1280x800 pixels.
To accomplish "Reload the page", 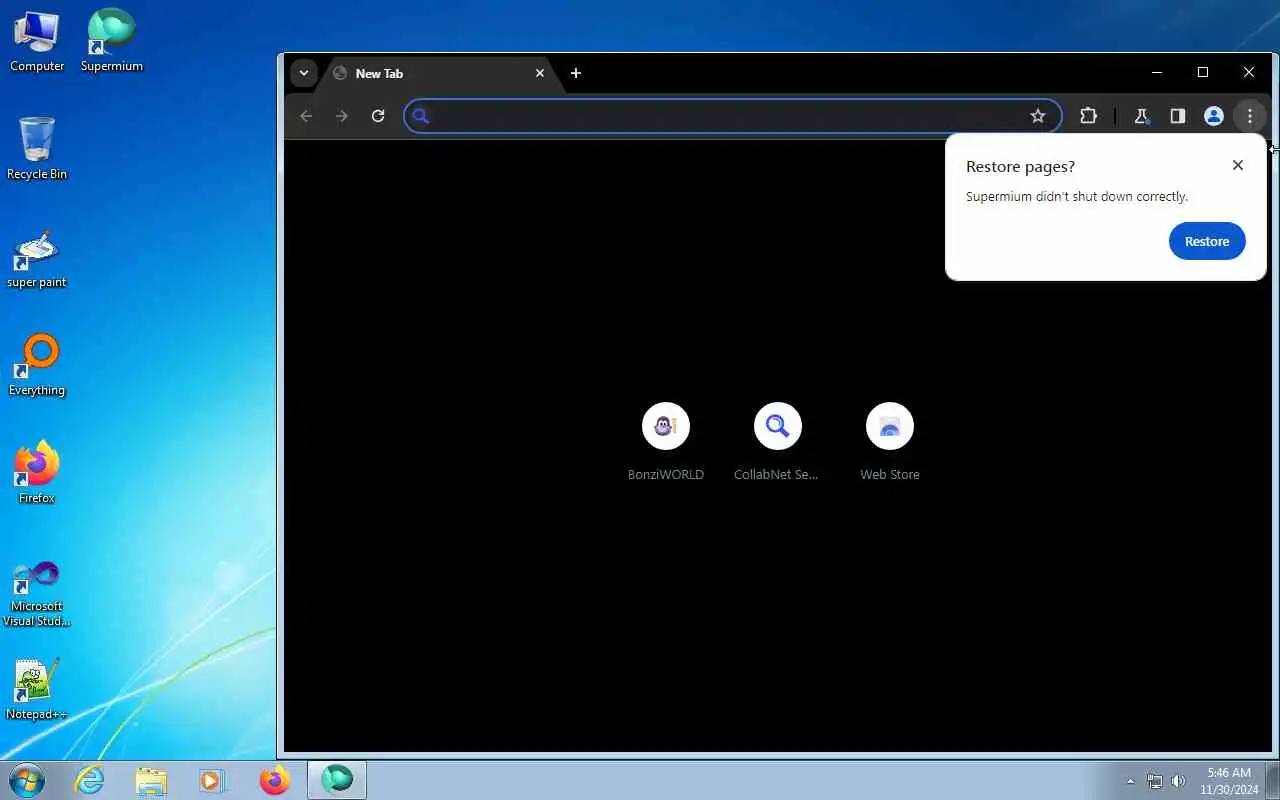I will pos(378,116).
